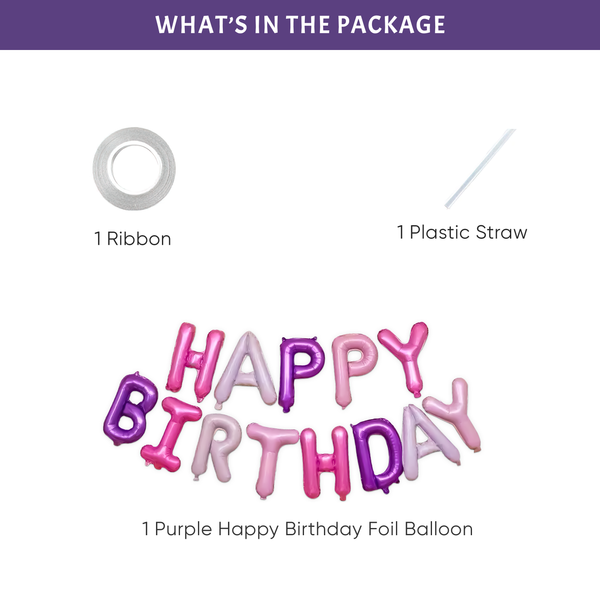The height and width of the screenshot is (600, 600).
Task: Select the "1 Plastic Straw" label
Action: click(x=462, y=232)
